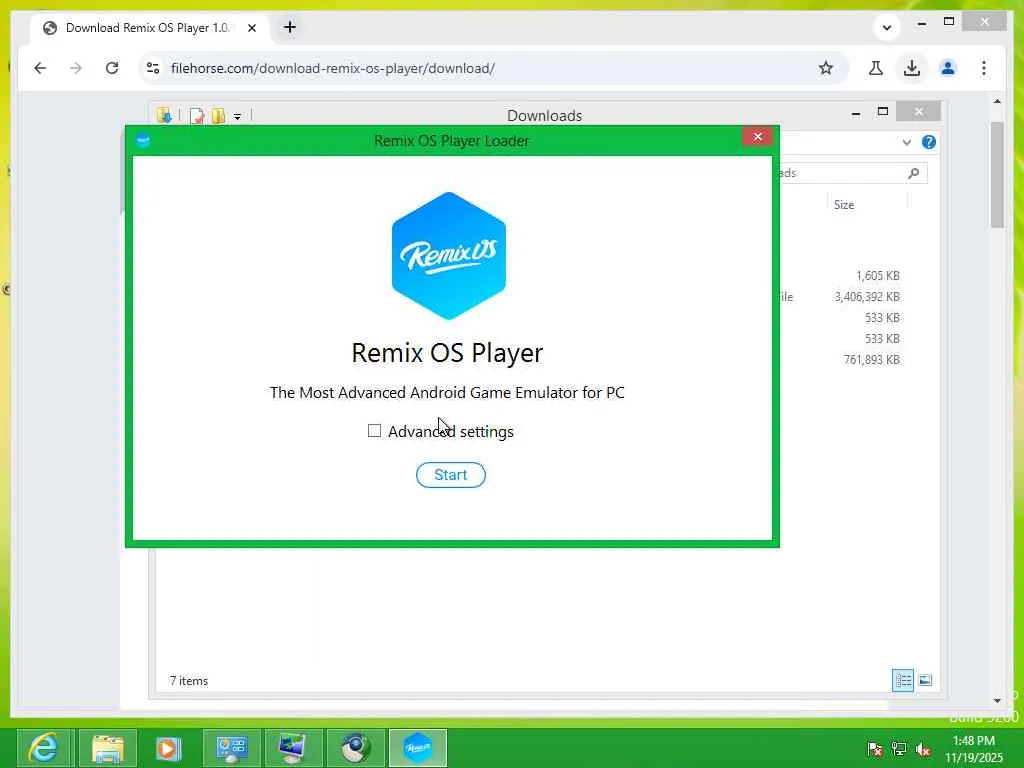Screen dimensions: 1024x768
Task: Click the small Remix icon in loader title bar
Action: (143, 140)
